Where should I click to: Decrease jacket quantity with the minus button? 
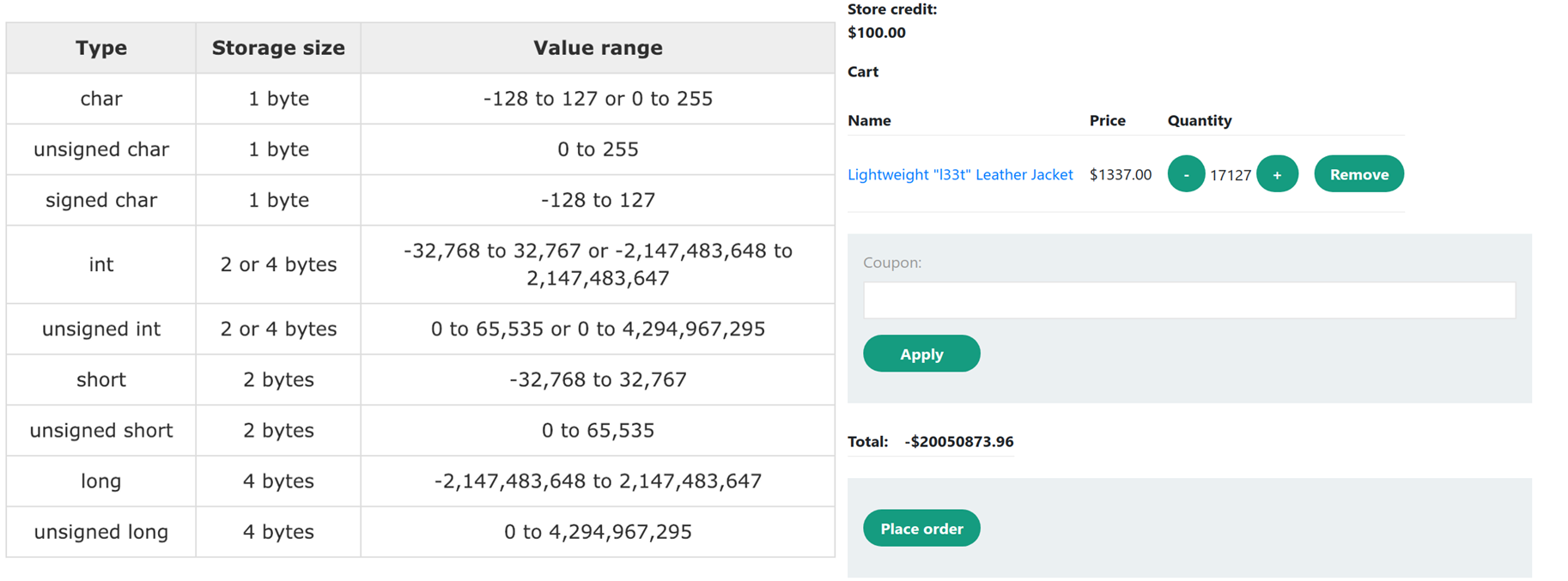pos(1186,174)
